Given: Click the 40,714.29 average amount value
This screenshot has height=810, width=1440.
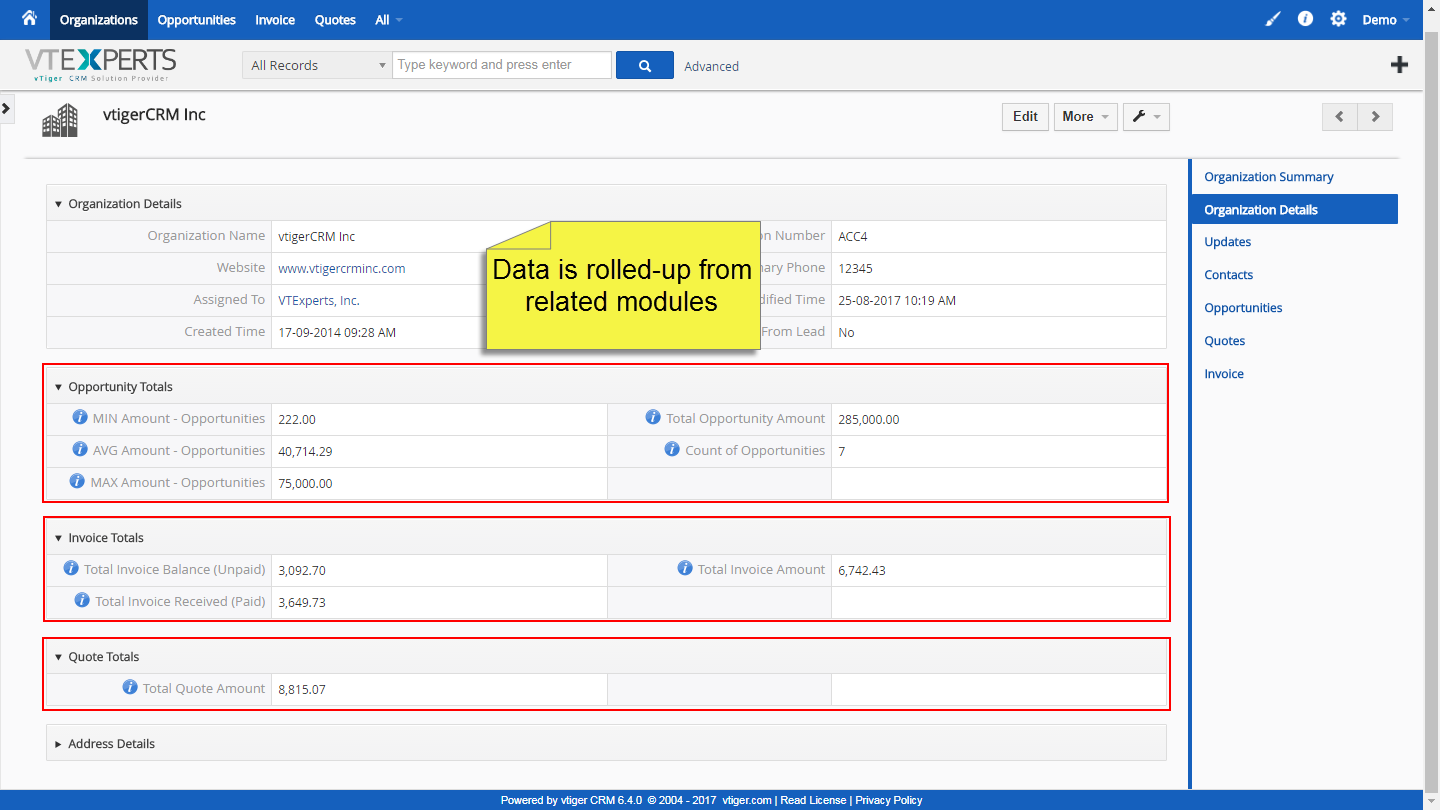Looking at the screenshot, I should [x=305, y=452].
